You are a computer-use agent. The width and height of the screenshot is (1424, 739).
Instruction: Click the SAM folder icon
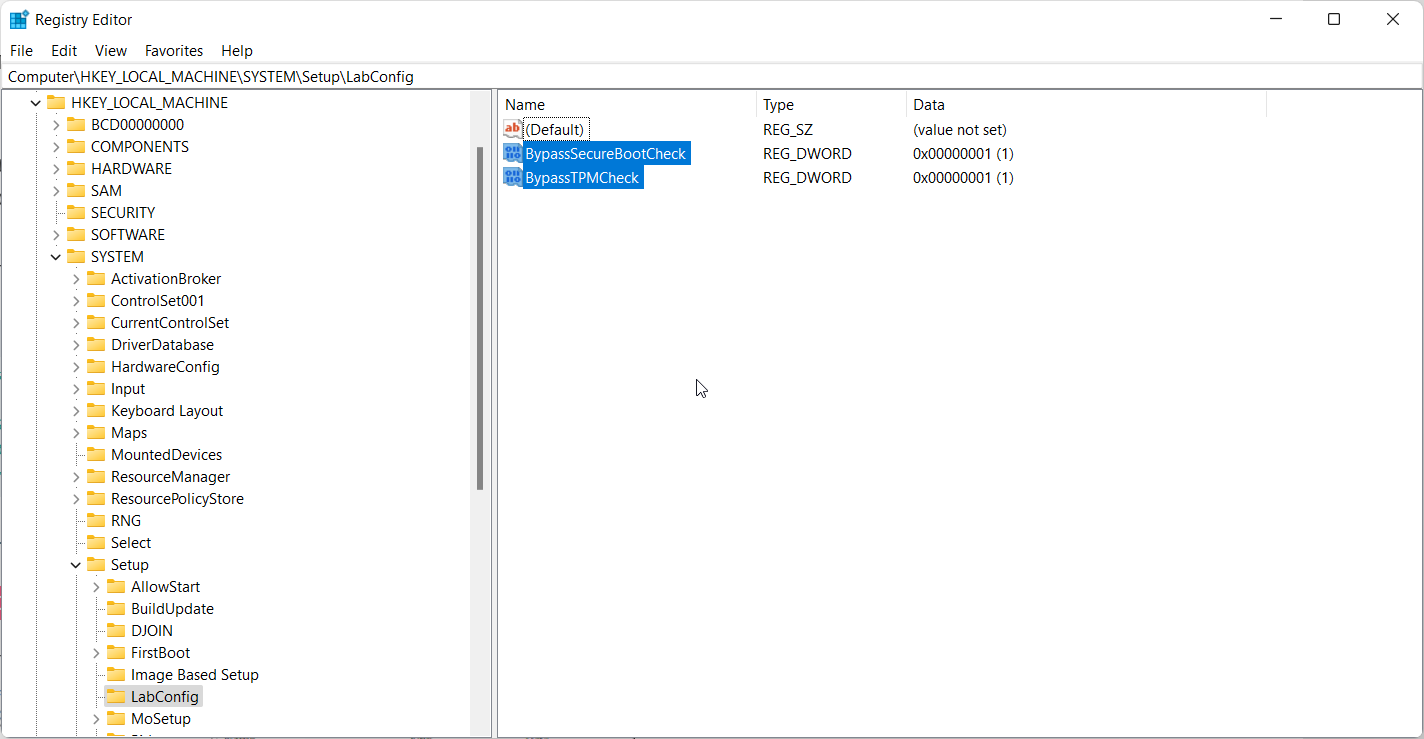[76, 190]
